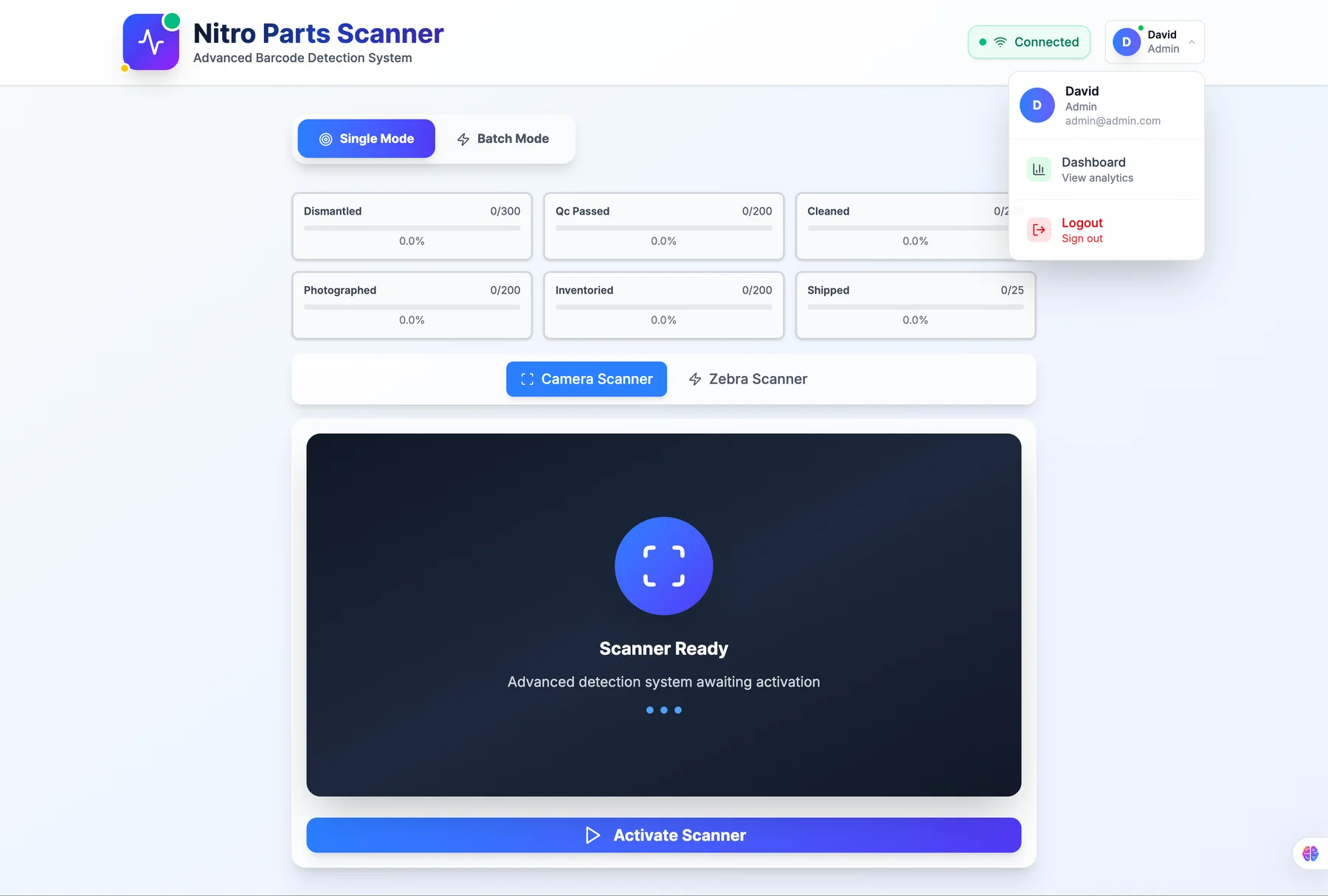Image resolution: width=1328 pixels, height=896 pixels.
Task: Click the red Logout arrow icon
Action: point(1039,230)
